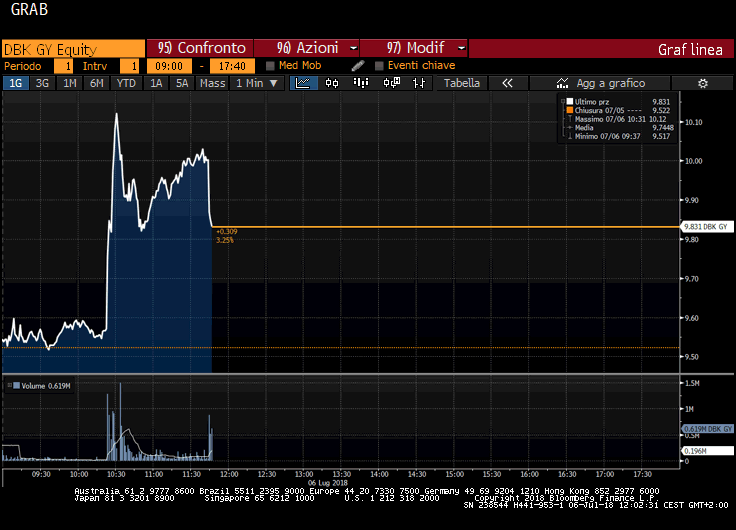Click the white Ultimo prz color swatch
Image resolution: width=736 pixels, height=530 pixels.
[570, 101]
